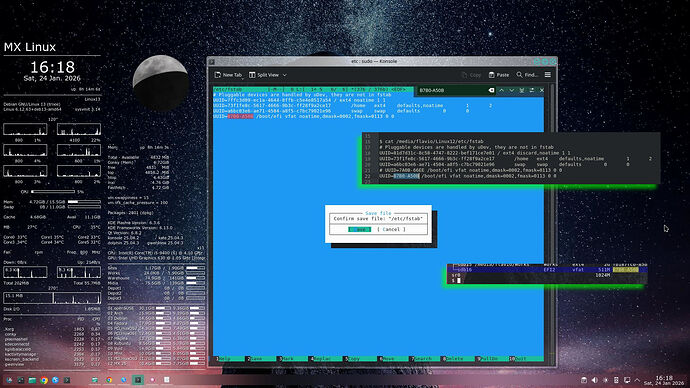Open the search options icon in the search bar
The image size is (690, 388).
click(532, 90)
